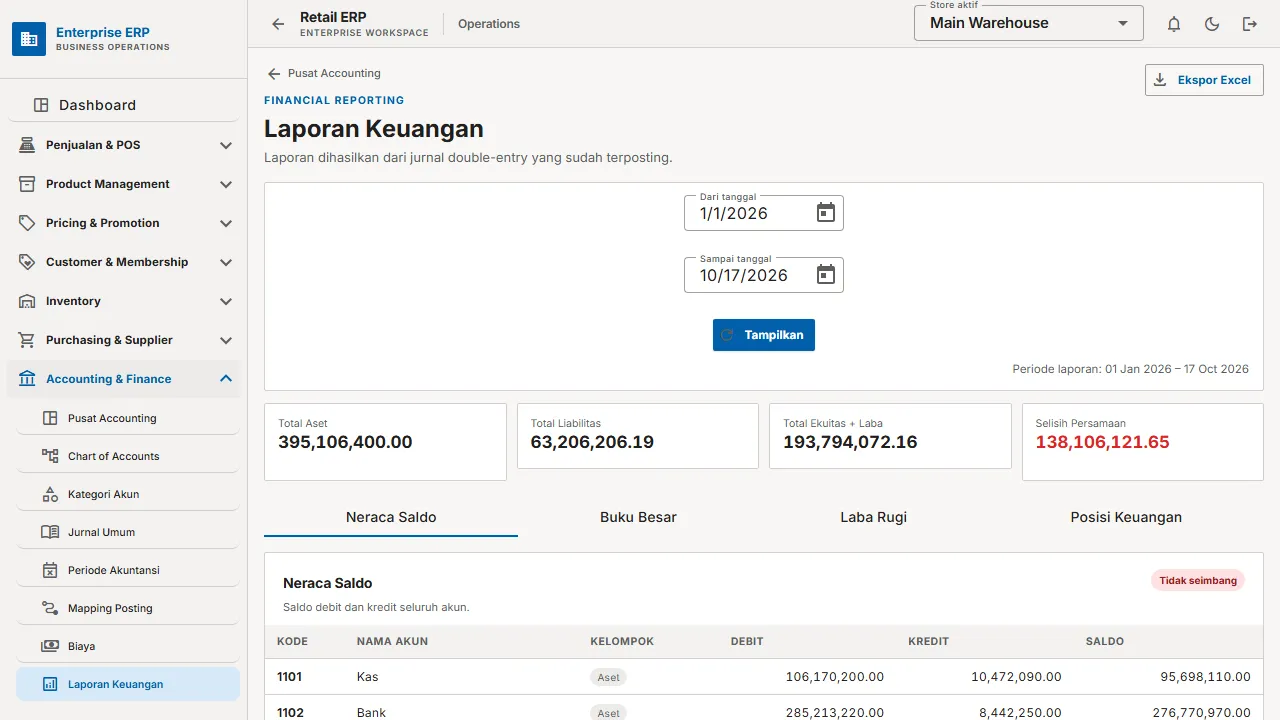Select the Posisi Keuangan tab

click(1126, 517)
